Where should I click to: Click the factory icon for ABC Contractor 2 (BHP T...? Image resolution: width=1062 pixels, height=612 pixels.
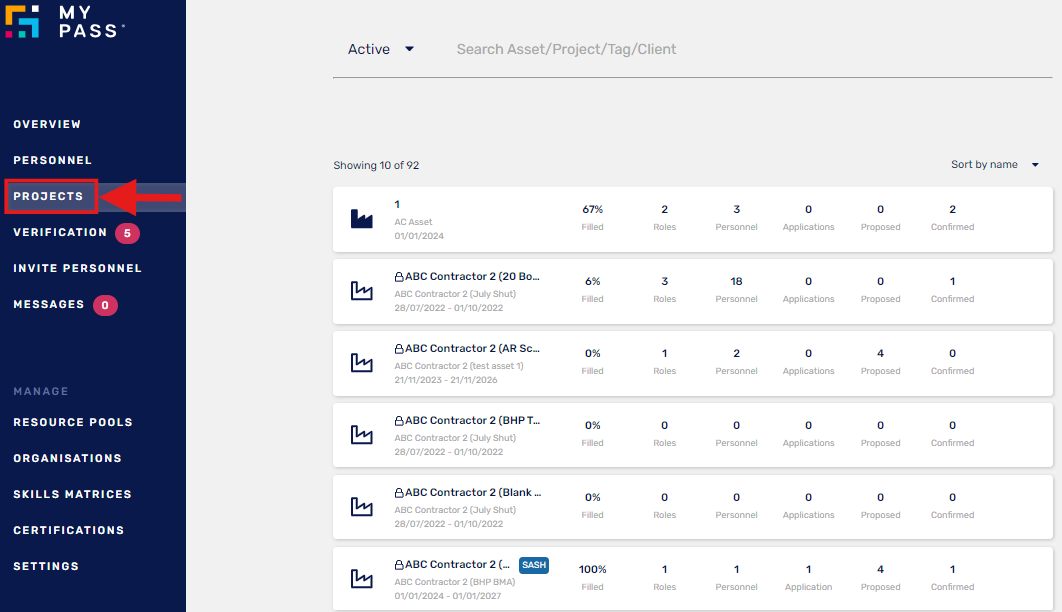tap(361, 435)
